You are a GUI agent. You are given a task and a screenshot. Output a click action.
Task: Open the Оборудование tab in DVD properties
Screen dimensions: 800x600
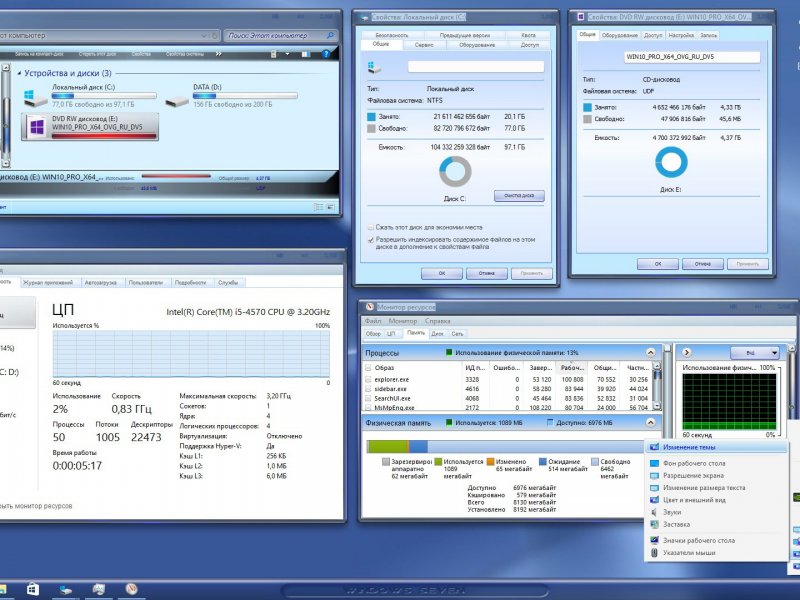pyautogui.click(x=619, y=35)
